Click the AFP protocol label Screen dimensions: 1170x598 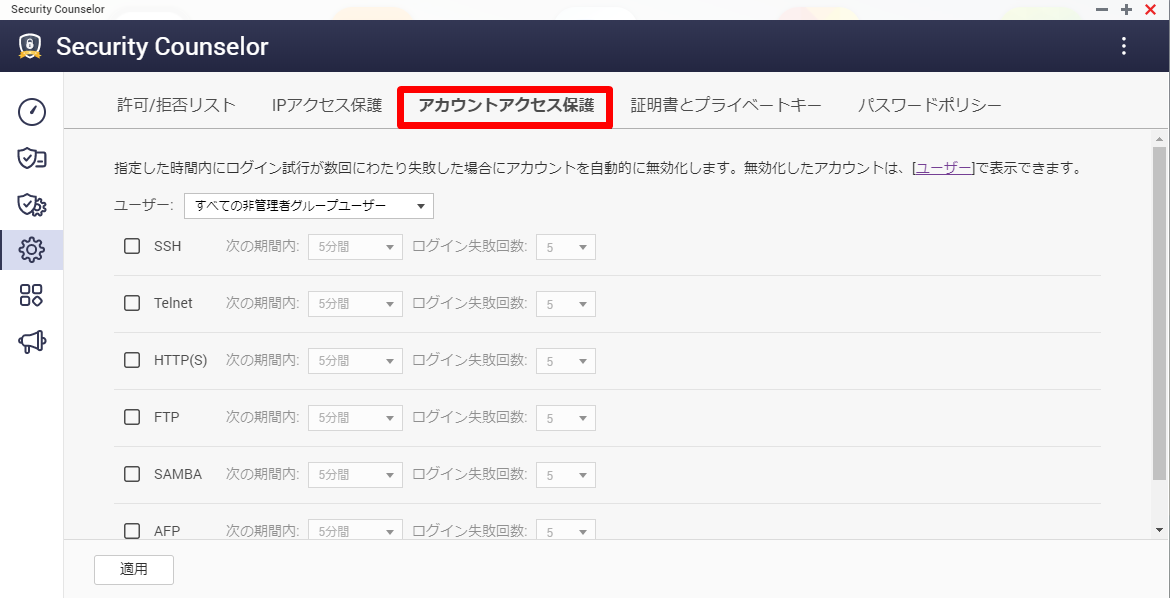coord(167,531)
